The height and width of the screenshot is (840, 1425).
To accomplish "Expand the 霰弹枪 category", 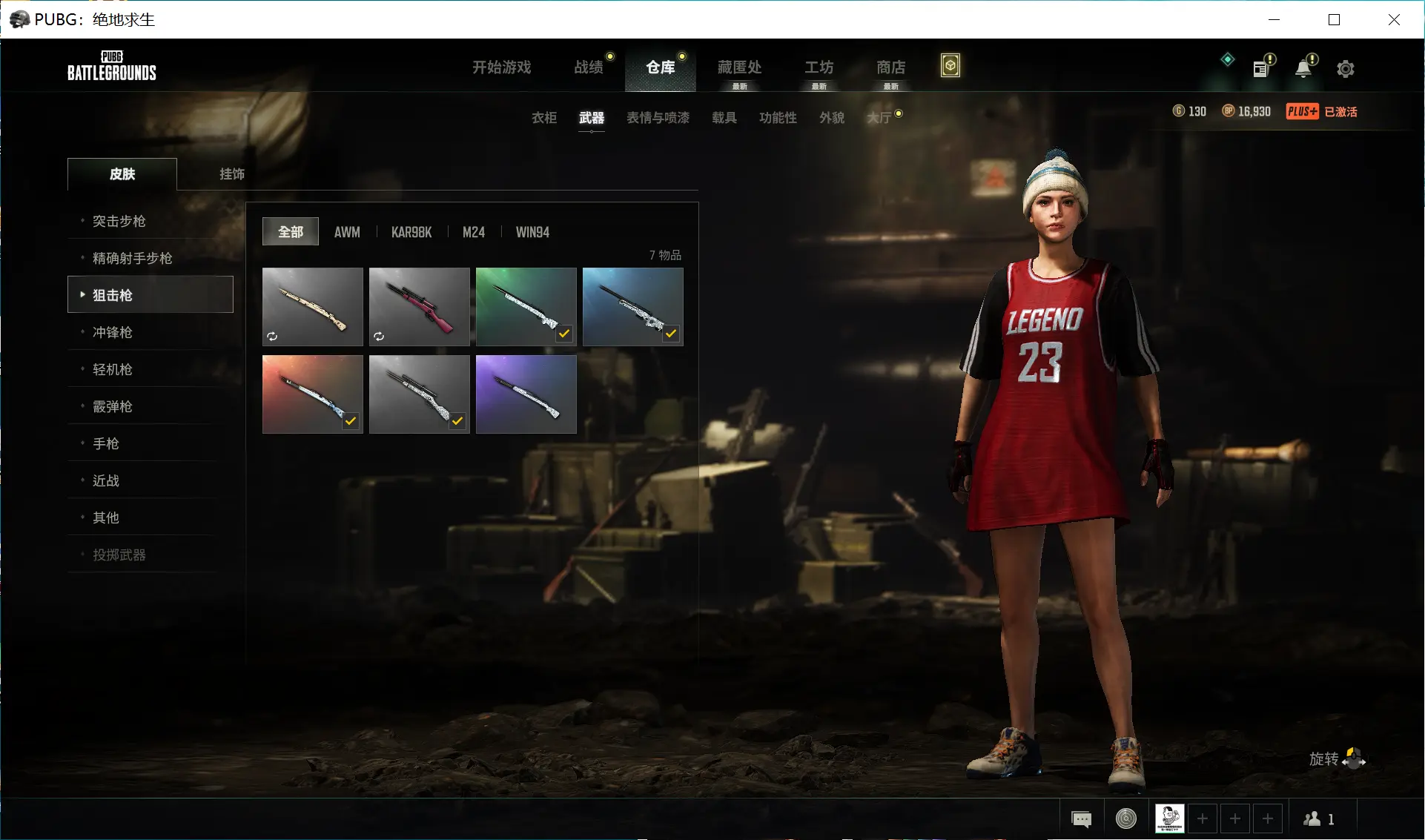I will pyautogui.click(x=151, y=406).
